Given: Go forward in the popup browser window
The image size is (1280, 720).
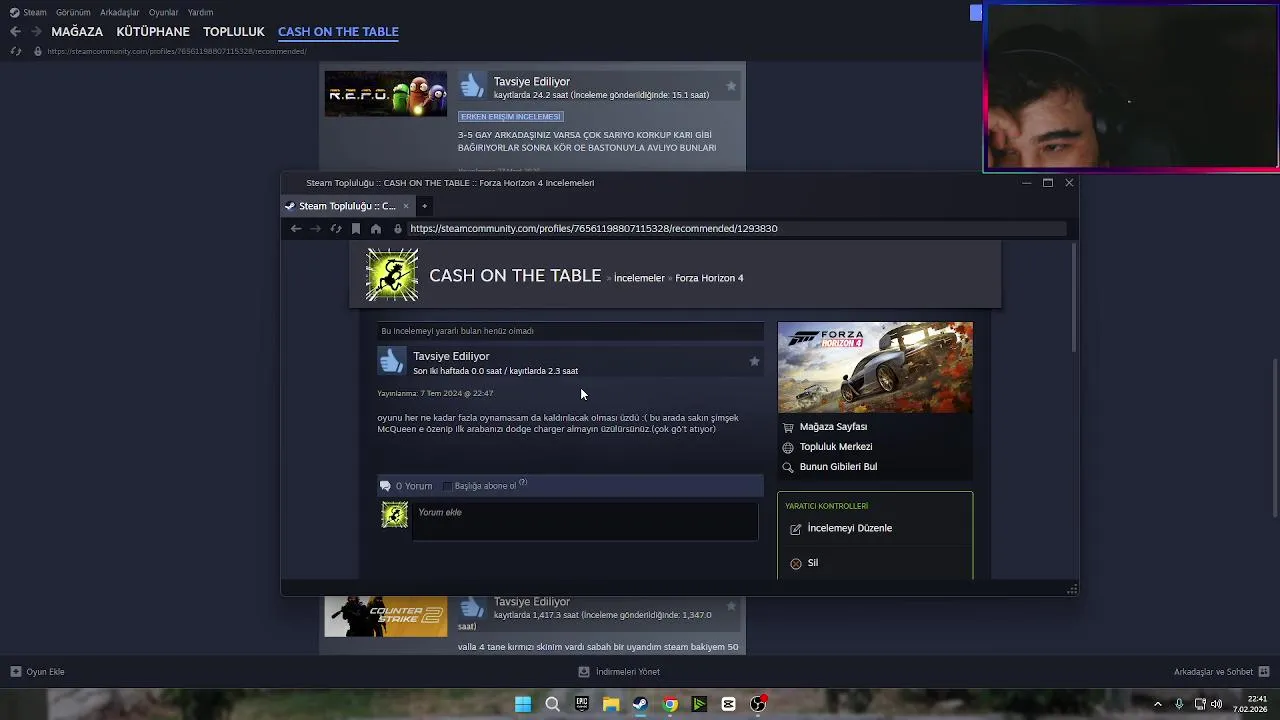Looking at the screenshot, I should (316, 229).
